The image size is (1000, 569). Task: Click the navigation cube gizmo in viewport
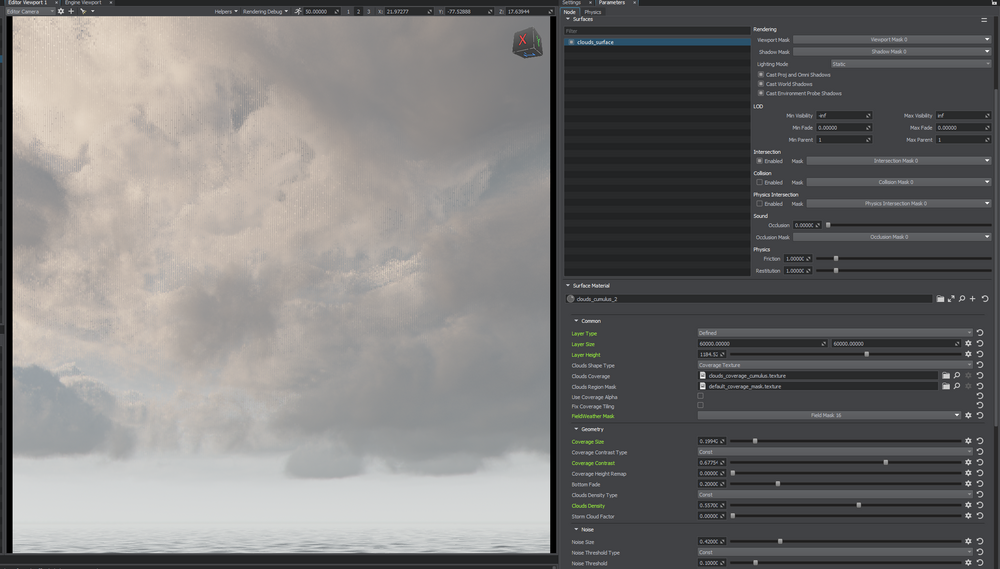point(527,43)
